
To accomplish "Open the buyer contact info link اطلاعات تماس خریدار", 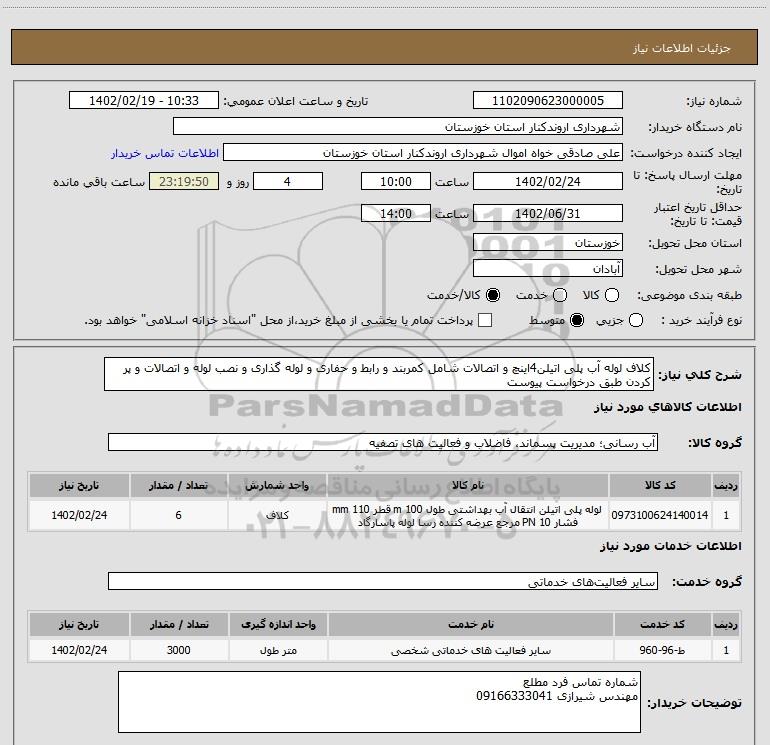I will point(165,153).
